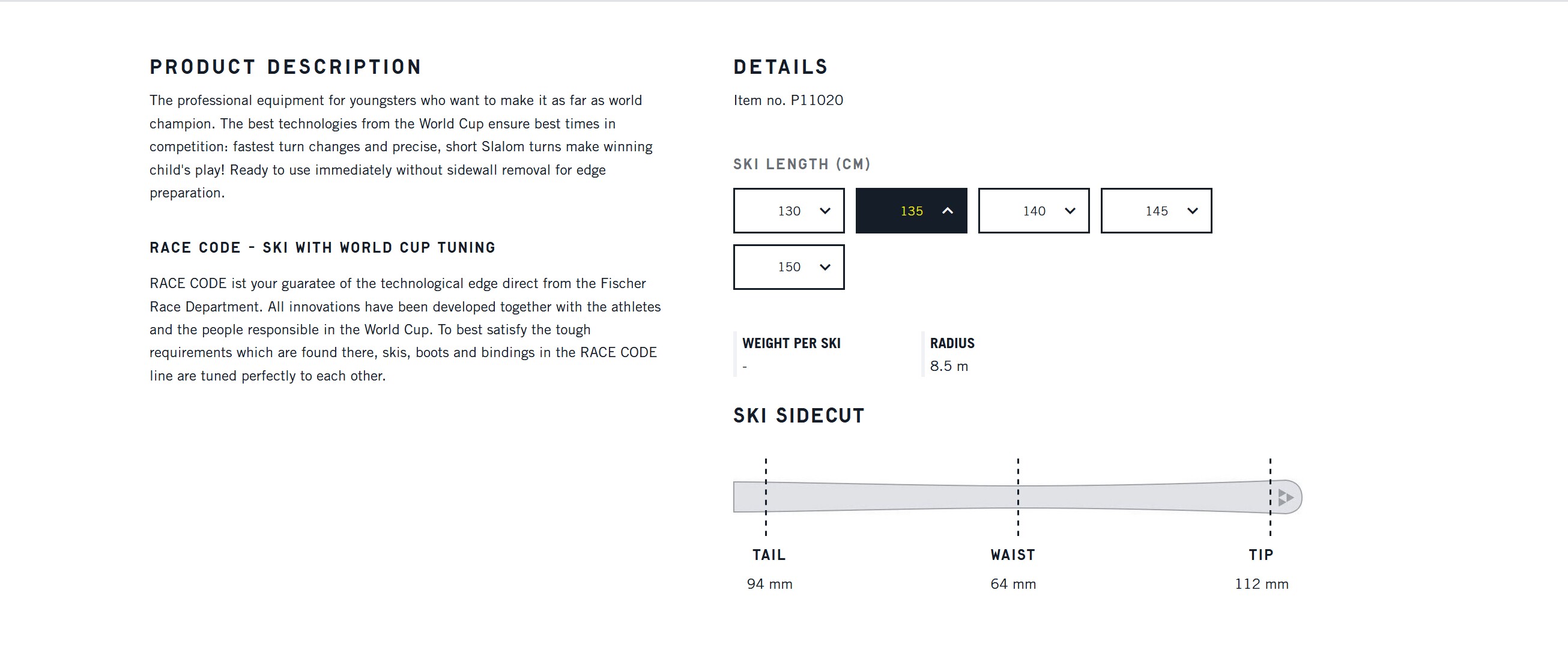Click the Radius label
This screenshot has height=656, width=1568.
952,343
